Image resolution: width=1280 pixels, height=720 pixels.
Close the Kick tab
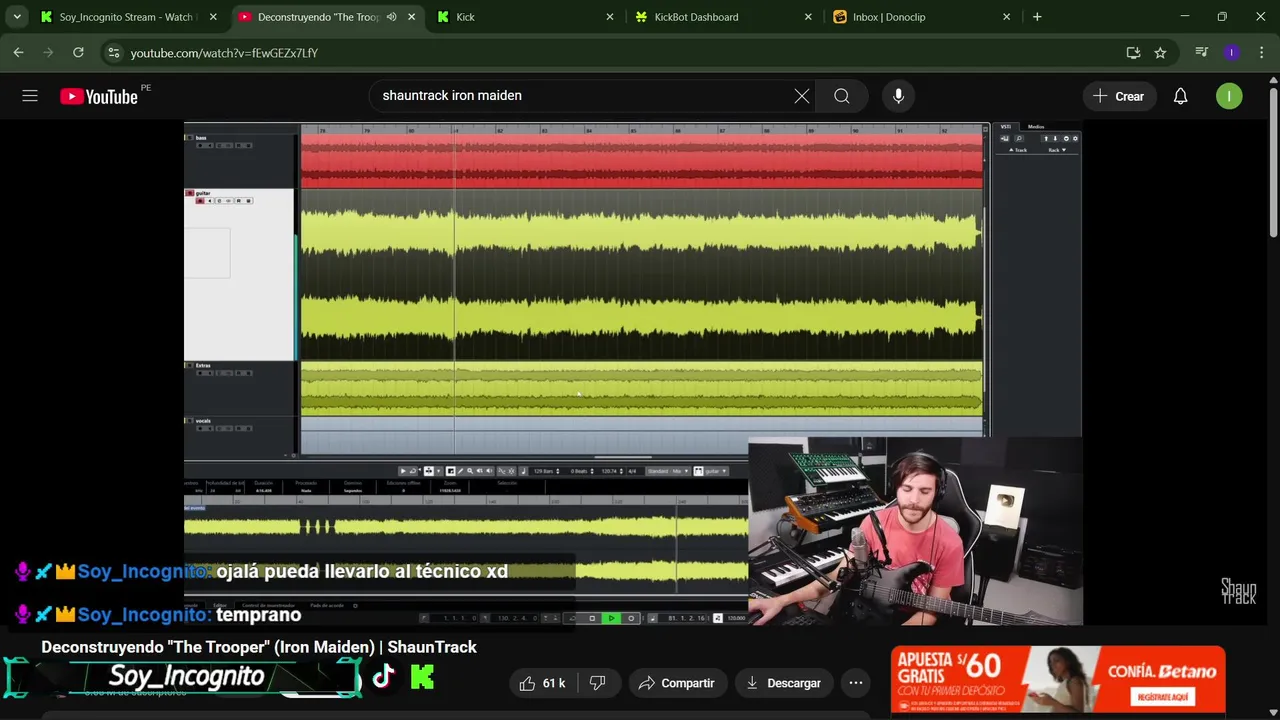tap(610, 17)
